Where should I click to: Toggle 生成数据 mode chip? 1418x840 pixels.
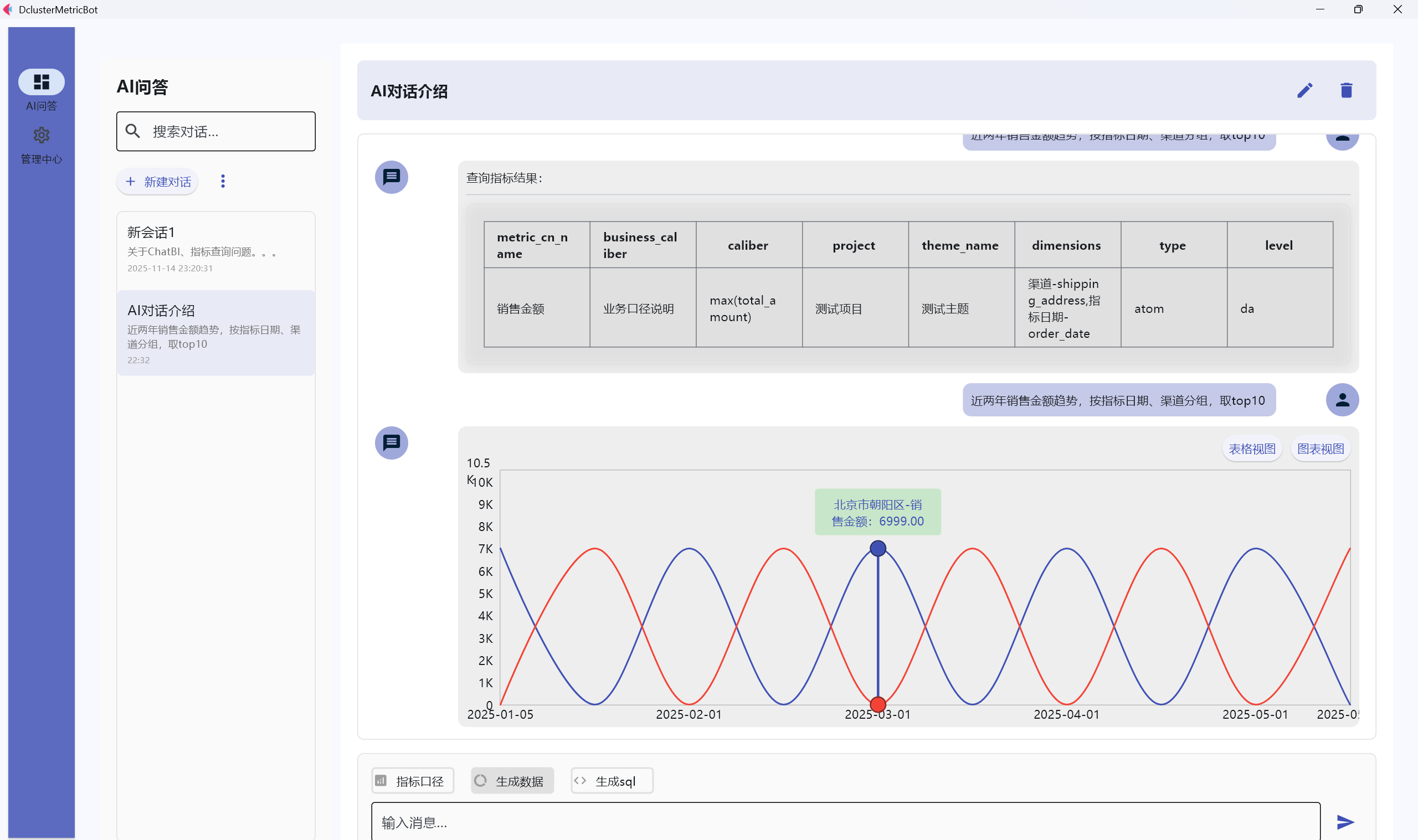(512, 781)
